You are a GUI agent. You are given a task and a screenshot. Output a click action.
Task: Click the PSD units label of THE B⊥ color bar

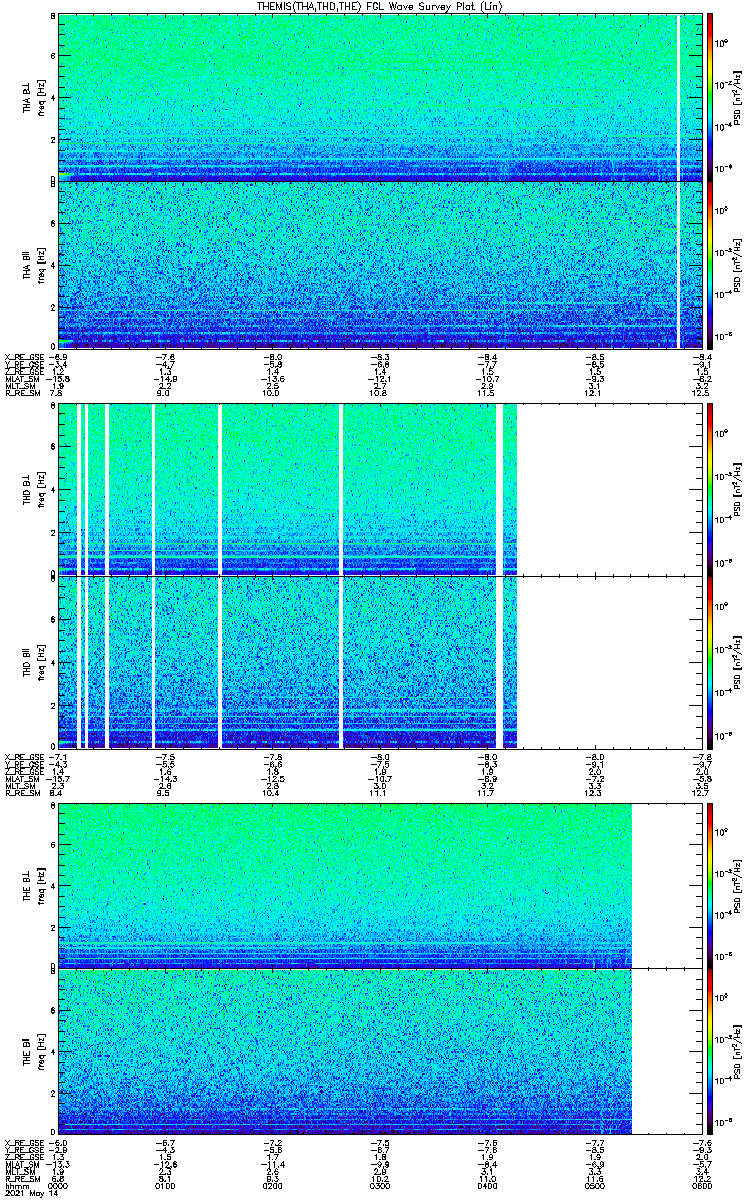737,885
